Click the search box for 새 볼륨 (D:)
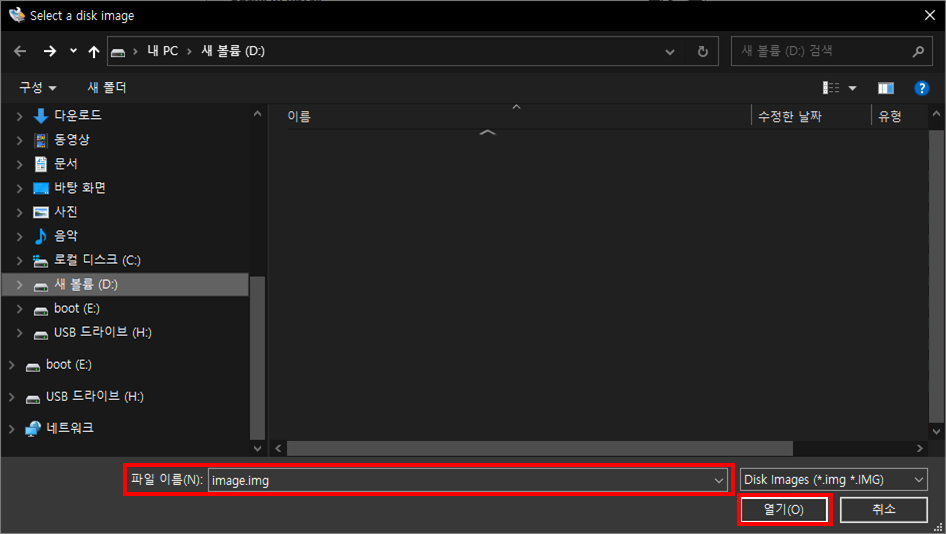The height and width of the screenshot is (534, 946). tap(831, 51)
